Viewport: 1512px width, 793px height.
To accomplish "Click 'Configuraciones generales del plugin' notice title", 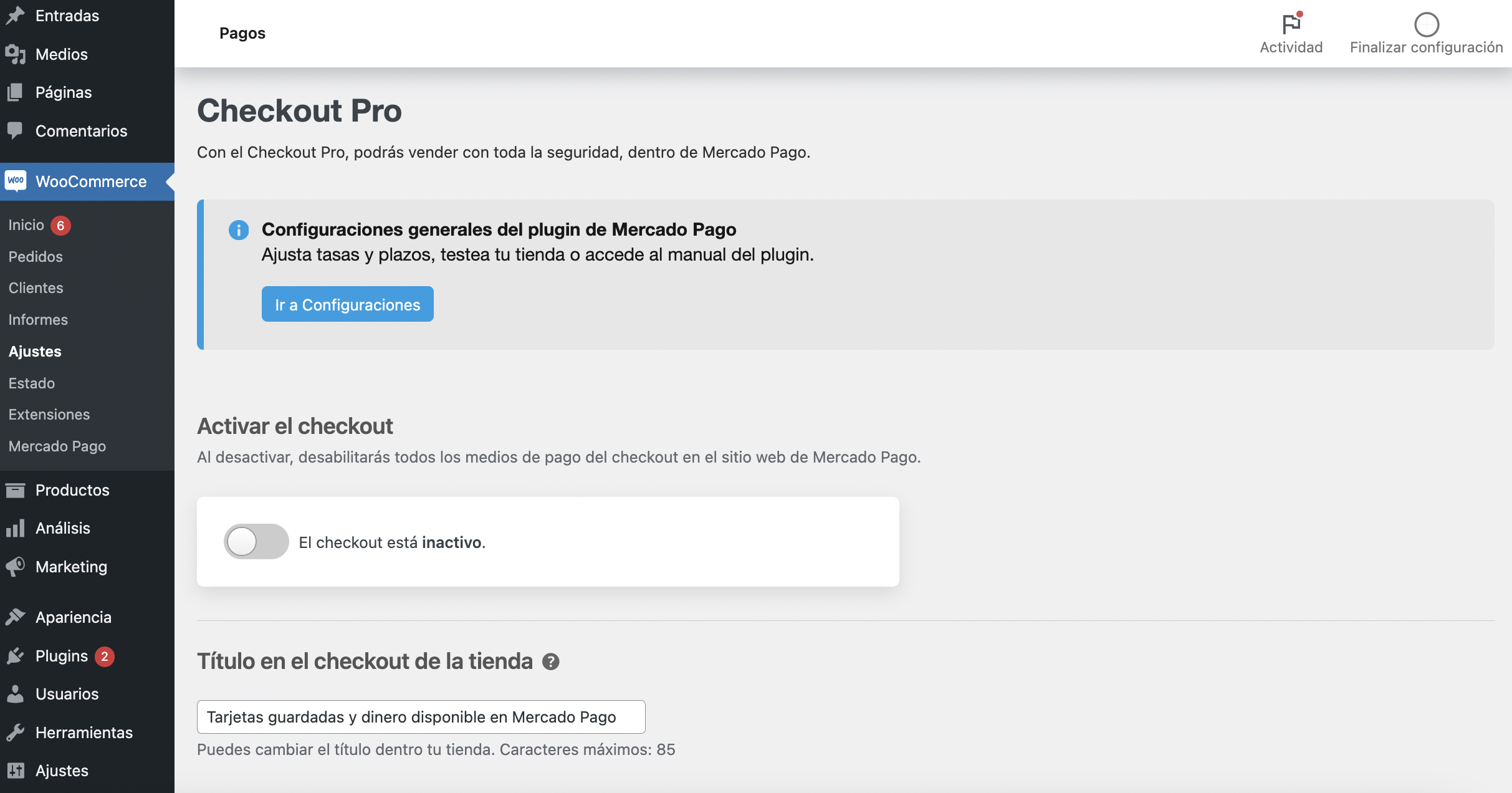I will pyautogui.click(x=499, y=229).
